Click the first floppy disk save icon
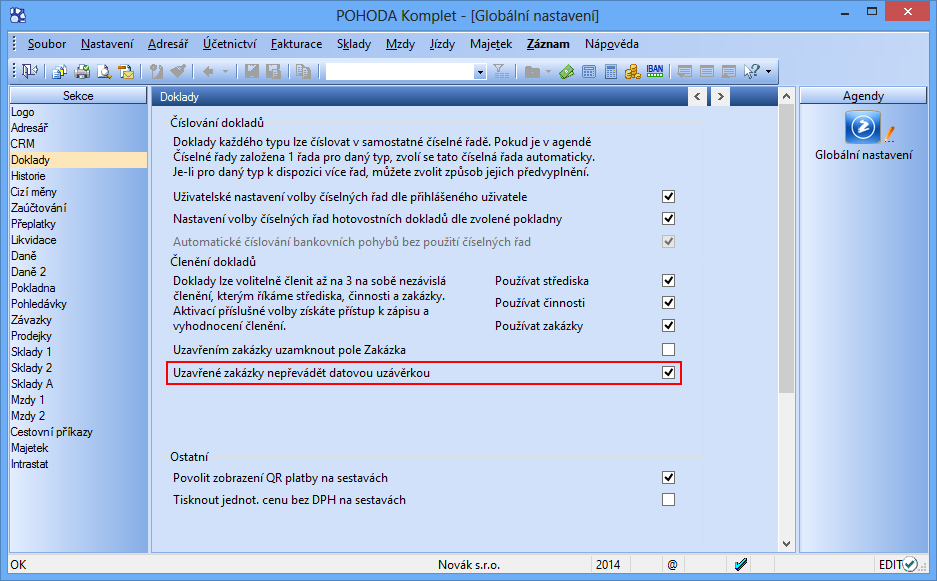 pos(252,72)
